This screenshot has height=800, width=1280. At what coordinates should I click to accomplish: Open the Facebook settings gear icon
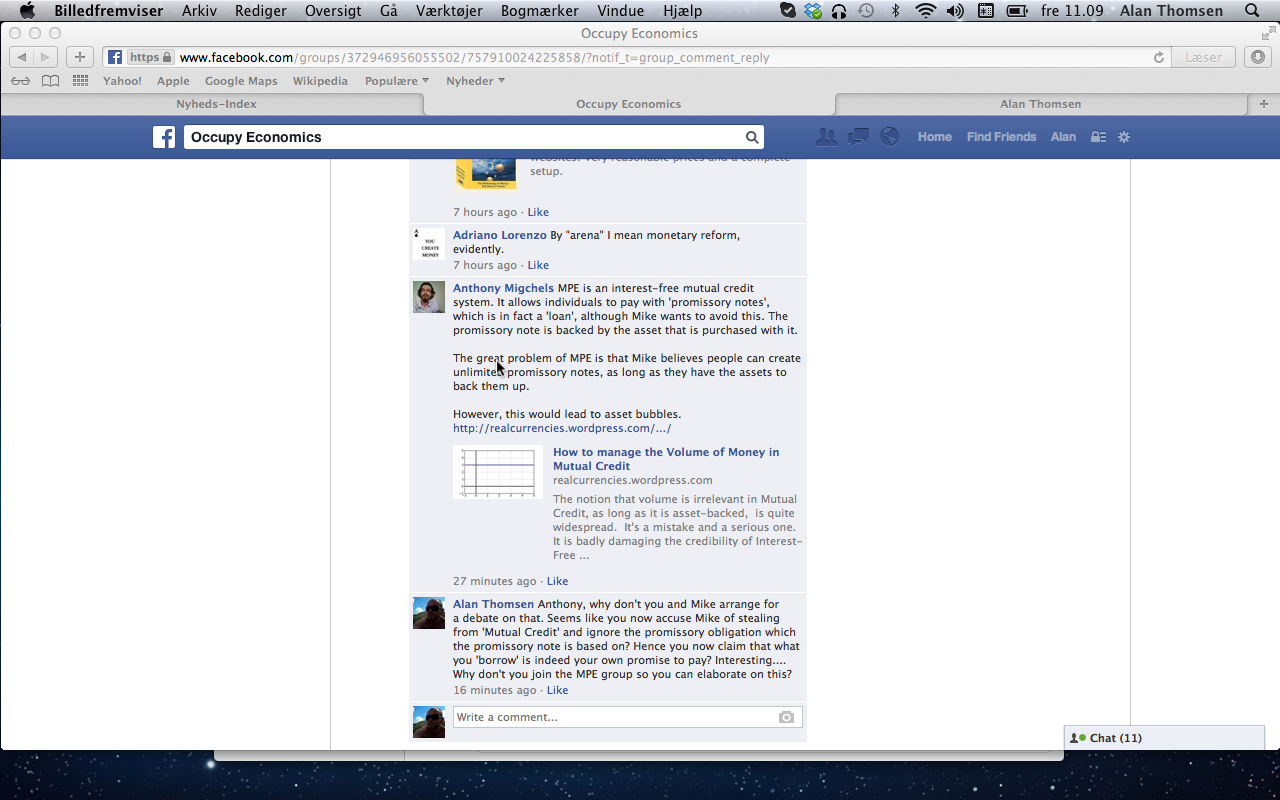(x=1124, y=137)
